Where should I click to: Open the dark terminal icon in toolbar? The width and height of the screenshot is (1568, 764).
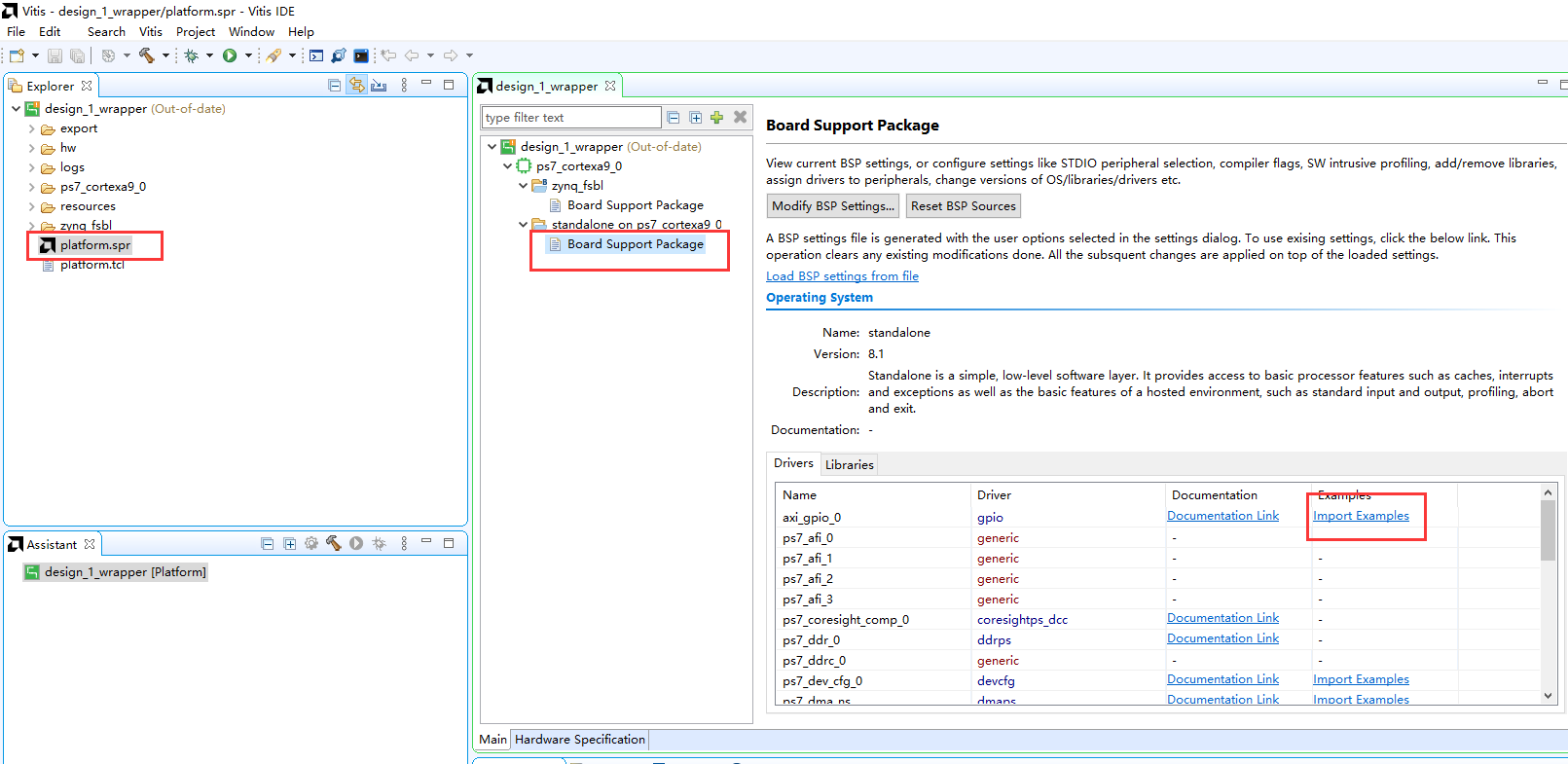pyautogui.click(x=361, y=55)
